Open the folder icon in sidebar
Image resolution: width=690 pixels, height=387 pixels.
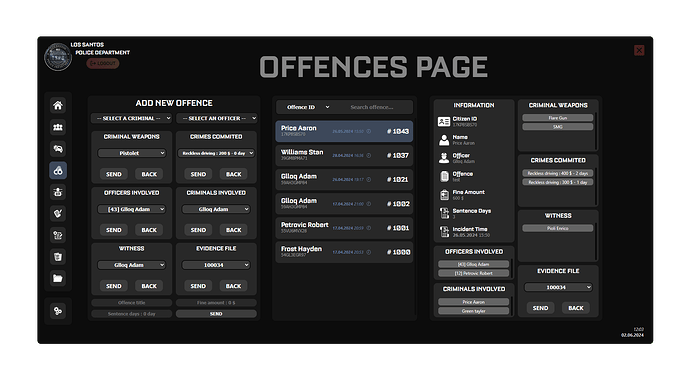click(58, 278)
